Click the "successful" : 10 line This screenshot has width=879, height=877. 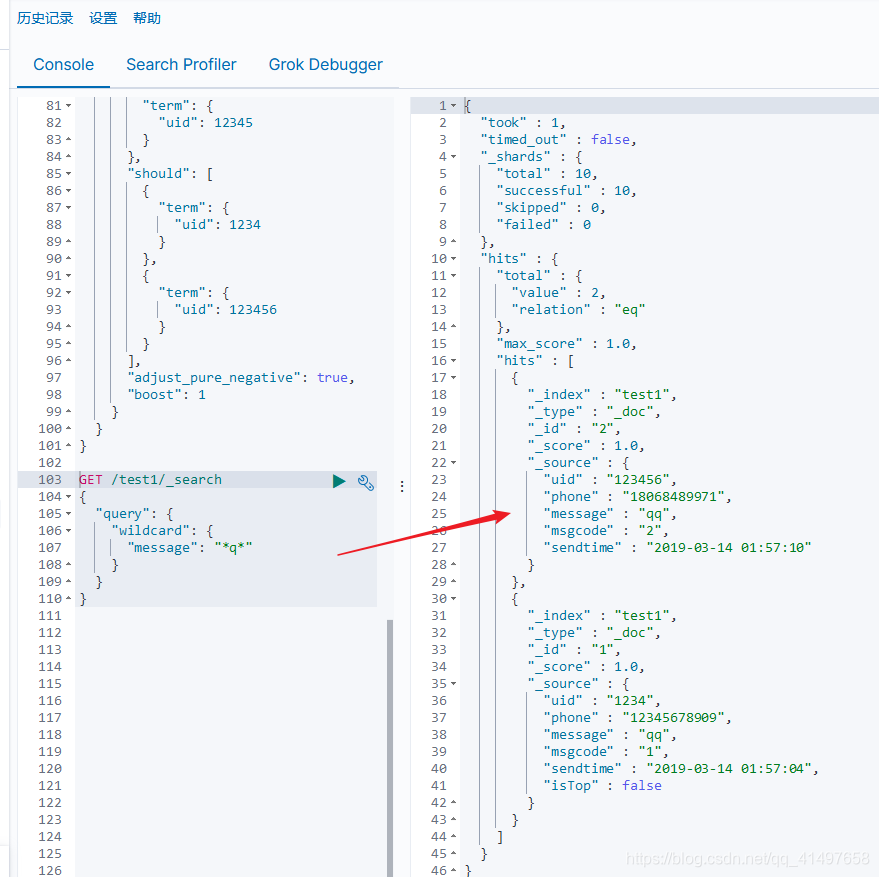[x=566, y=191]
